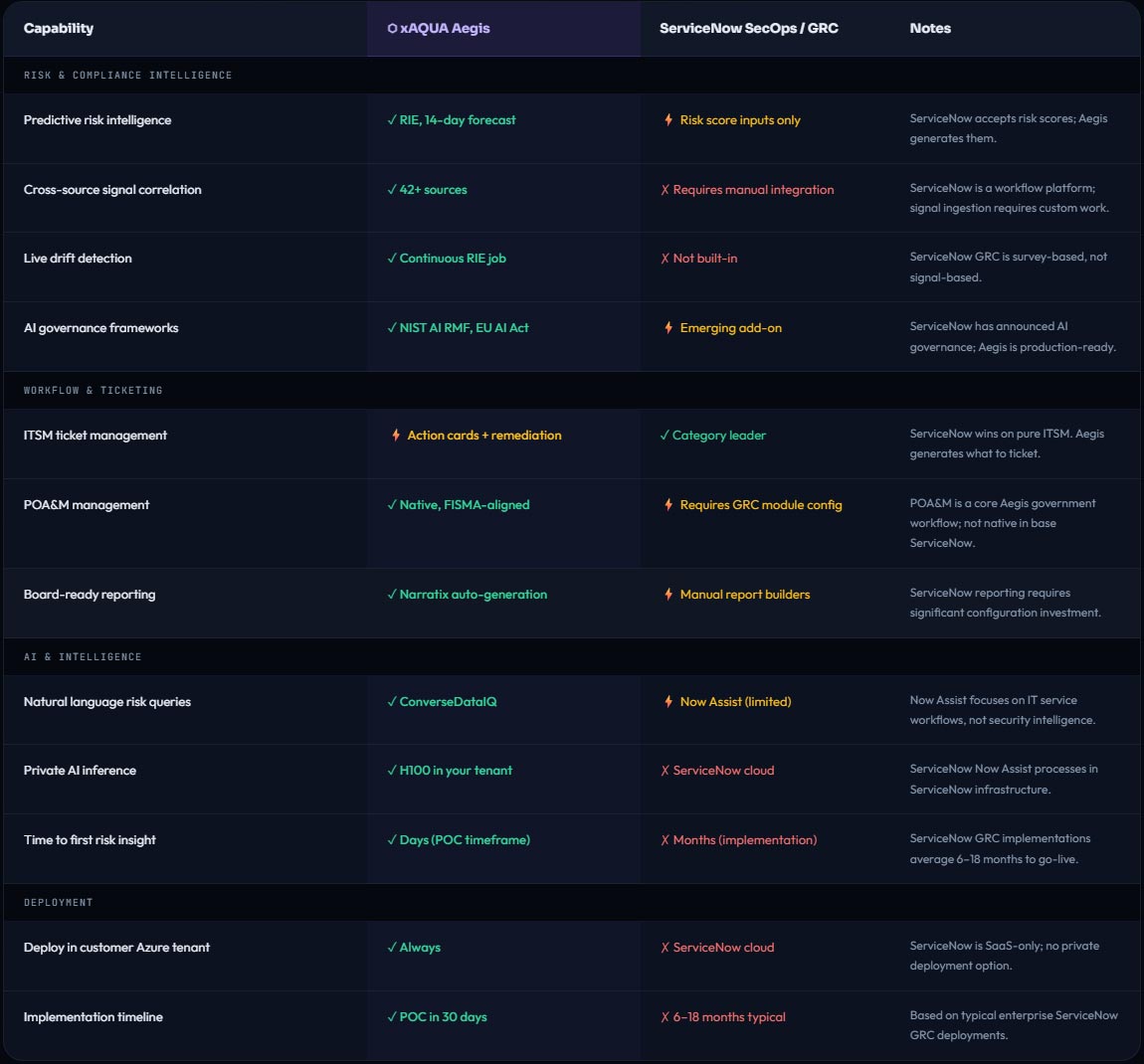Select the Time to first risk insight label
This screenshot has width=1144, height=1064.
point(90,840)
